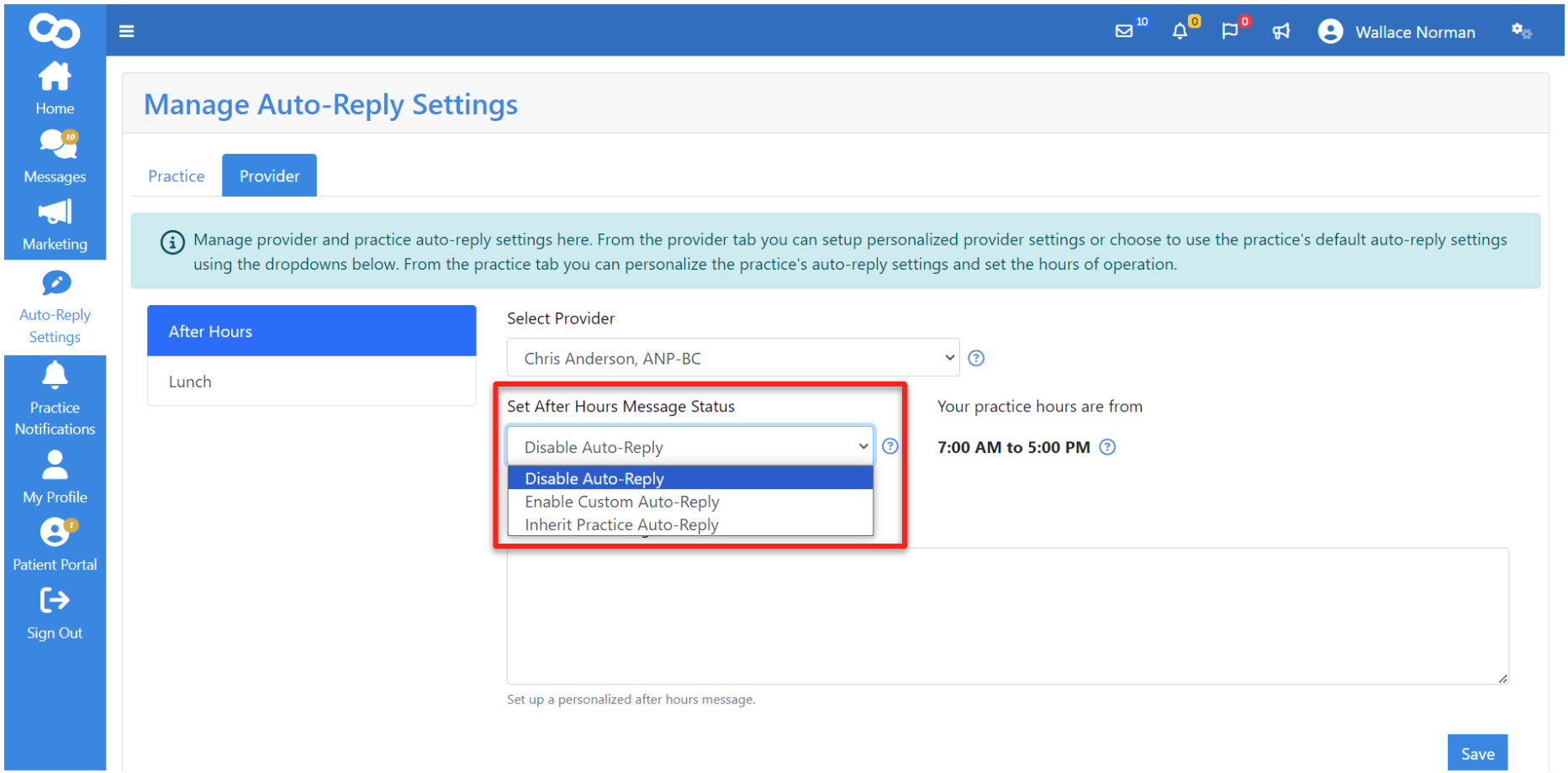Image resolution: width=1568 pixels, height=773 pixels.
Task: Open the hamburger menu
Action: tap(127, 31)
